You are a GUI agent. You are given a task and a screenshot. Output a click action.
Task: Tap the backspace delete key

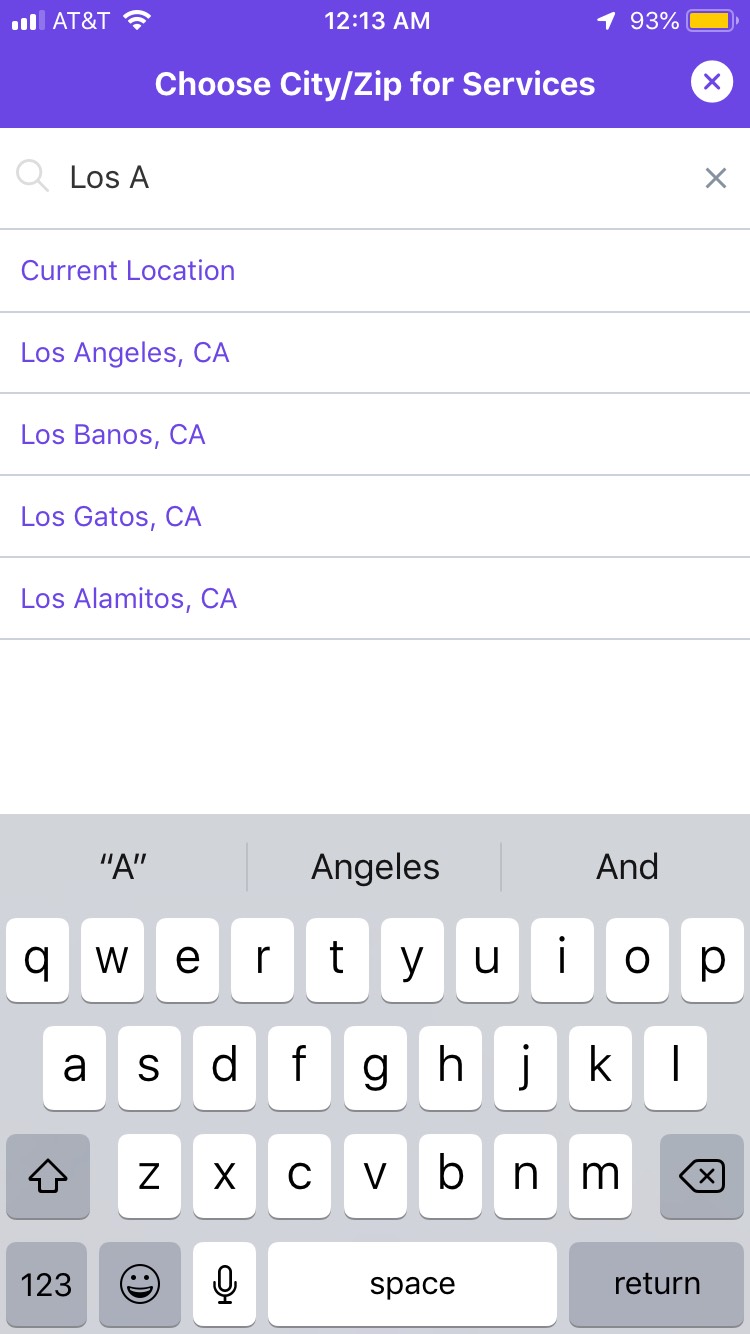click(x=702, y=1176)
